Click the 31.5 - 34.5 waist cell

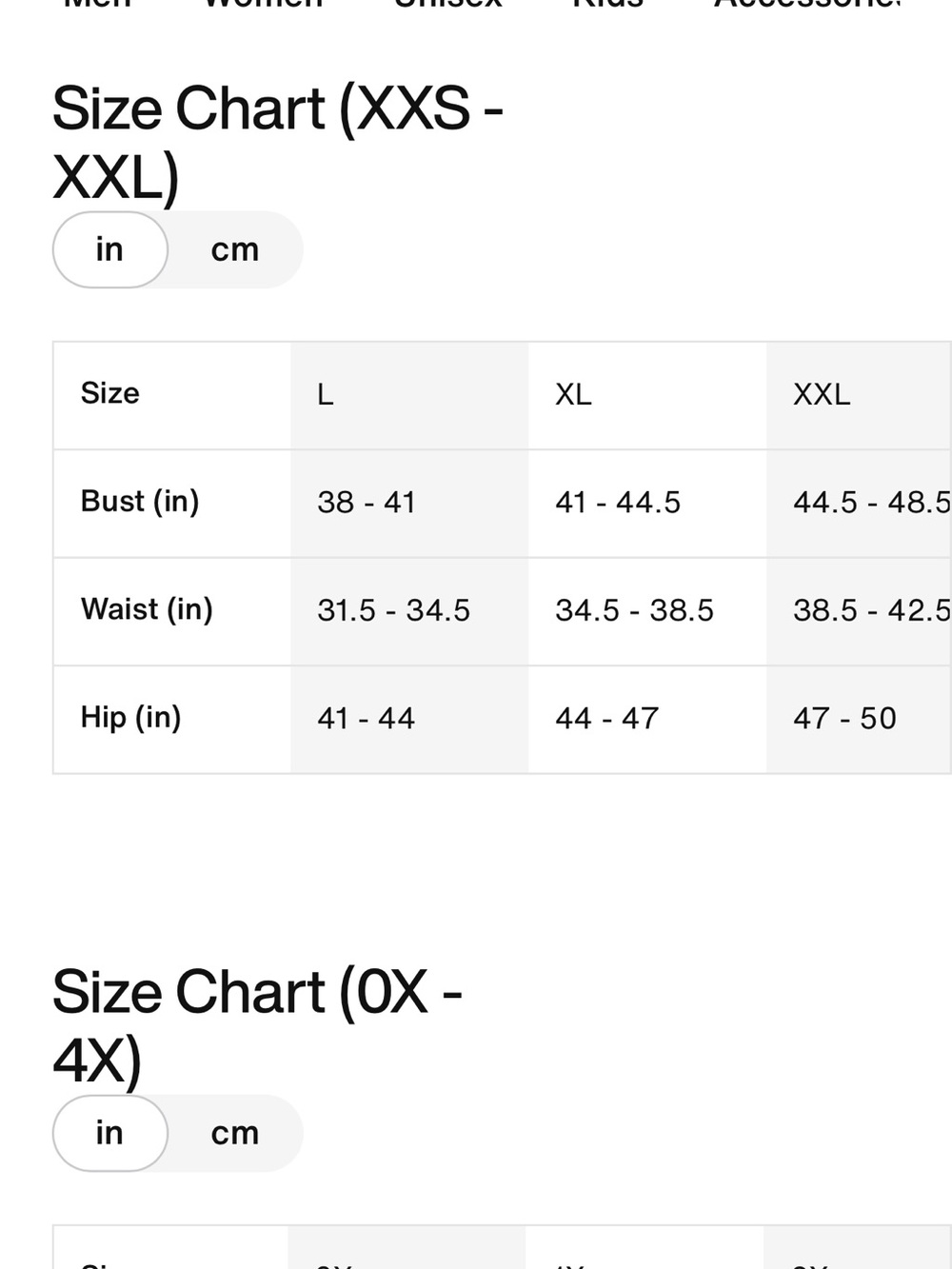pyautogui.click(x=409, y=610)
